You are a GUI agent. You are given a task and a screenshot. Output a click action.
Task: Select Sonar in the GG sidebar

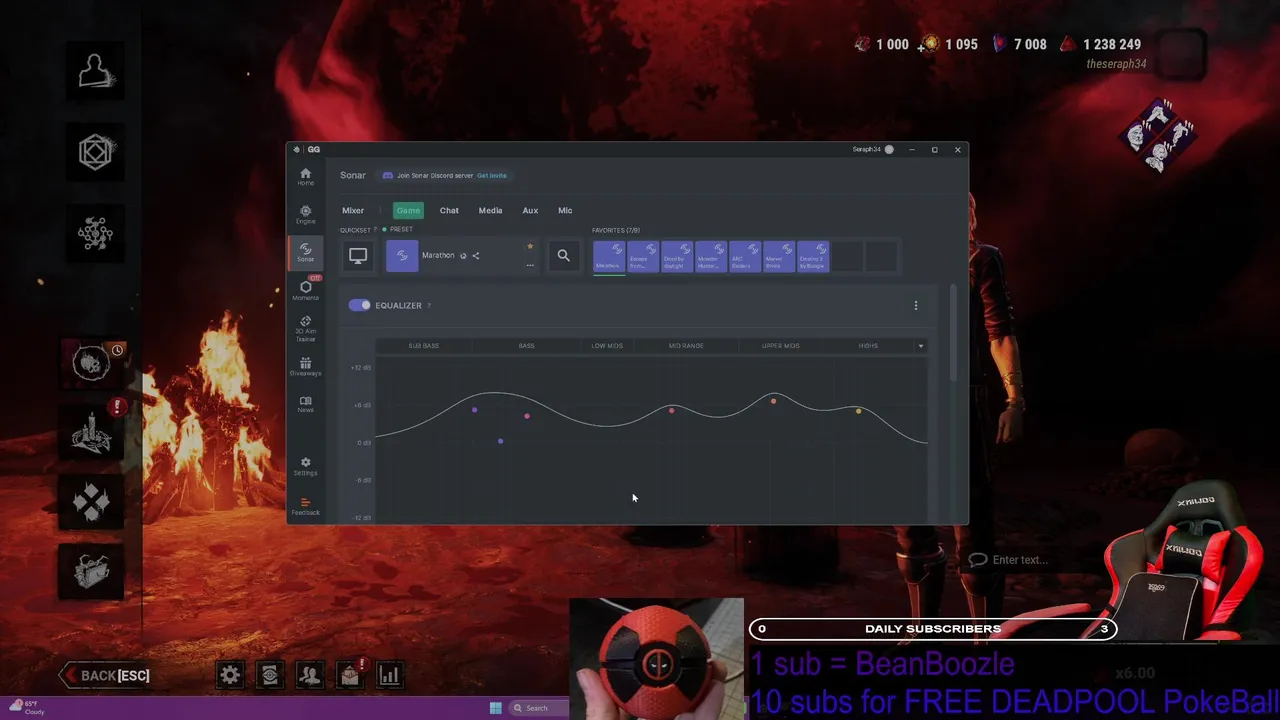click(x=305, y=253)
